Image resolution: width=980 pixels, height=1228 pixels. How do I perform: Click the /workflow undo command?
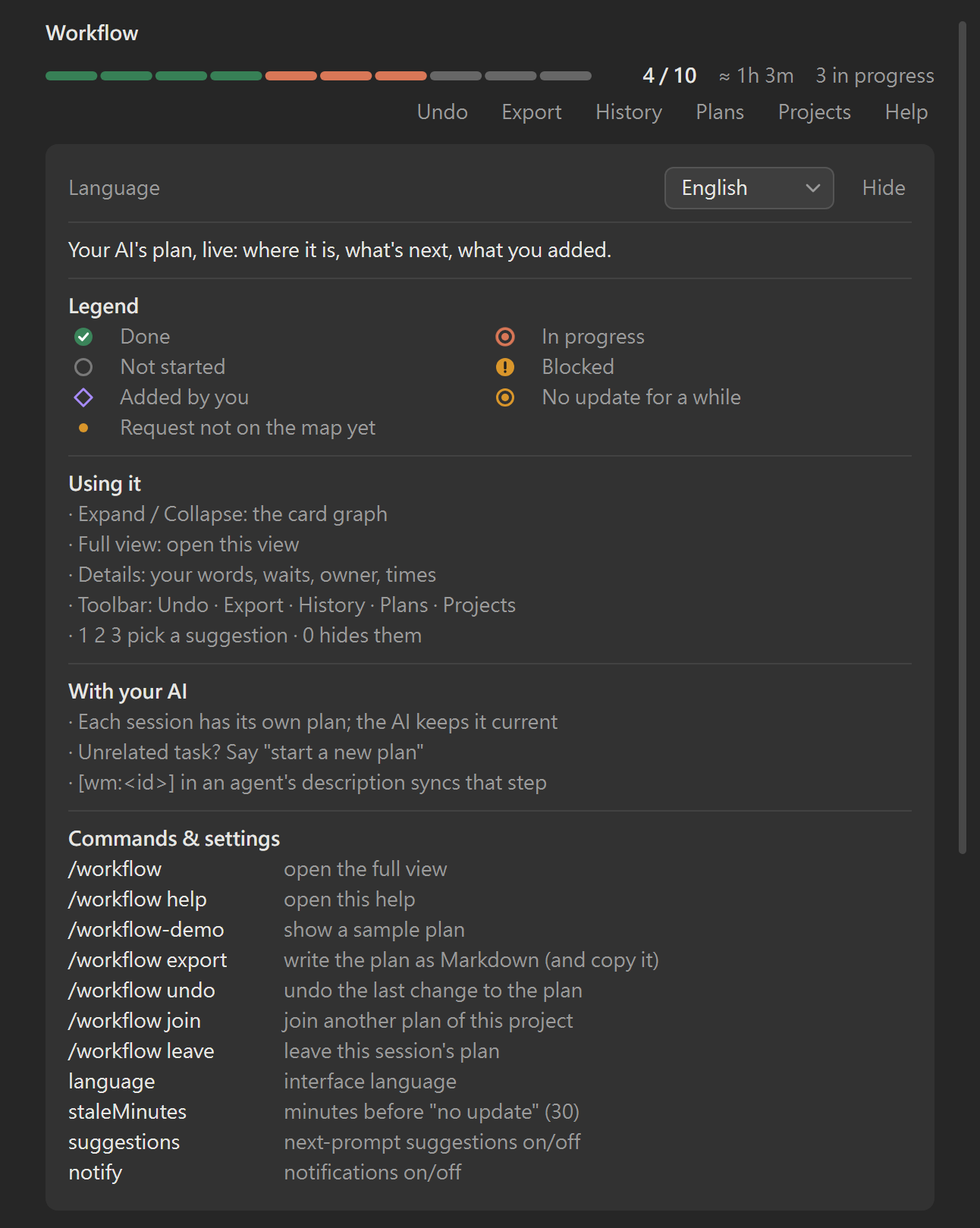(142, 991)
